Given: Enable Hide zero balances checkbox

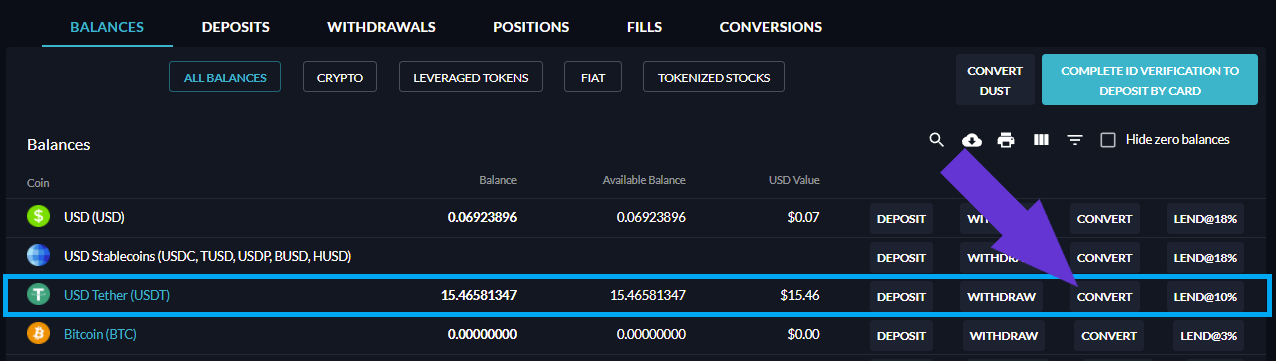Looking at the screenshot, I should pyautogui.click(x=1108, y=140).
